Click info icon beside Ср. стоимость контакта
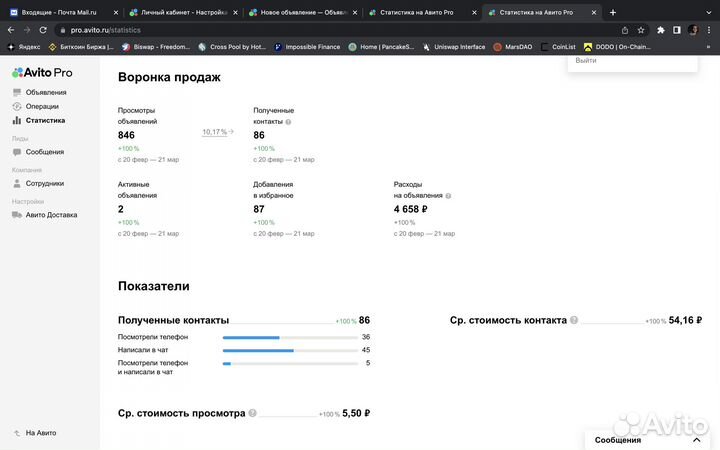Screen dimensions: 720x450 [x=574, y=320]
